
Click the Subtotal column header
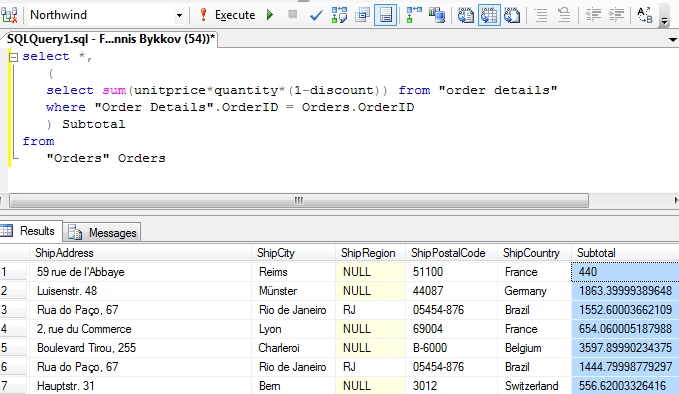tap(625, 253)
